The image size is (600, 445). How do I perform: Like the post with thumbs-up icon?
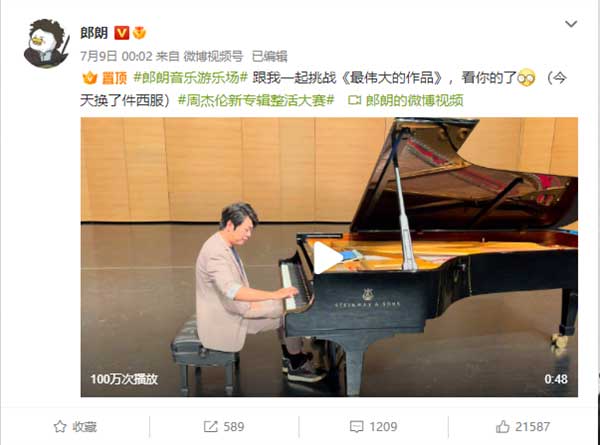click(x=503, y=426)
